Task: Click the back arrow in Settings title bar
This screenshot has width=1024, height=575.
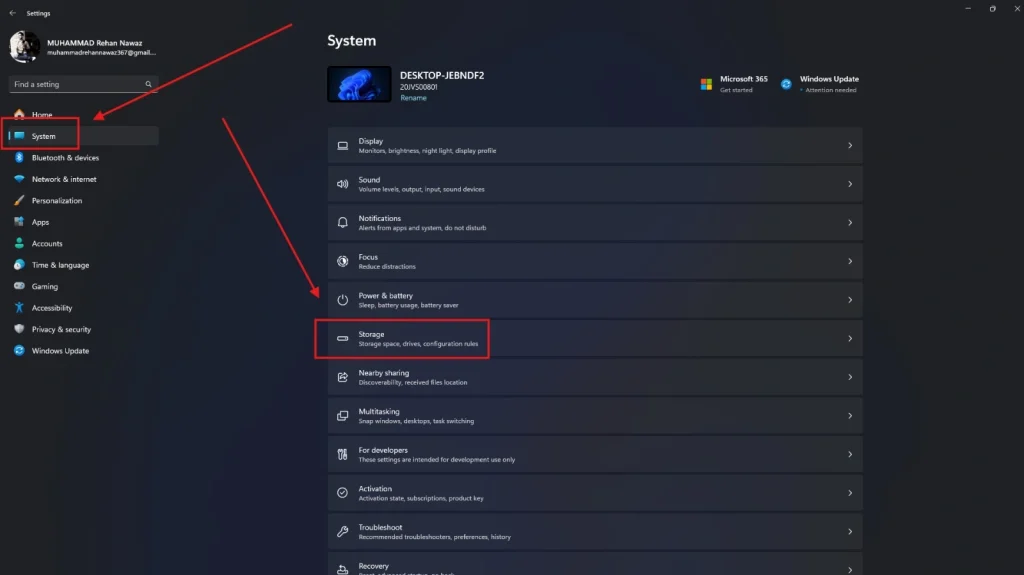Action: (x=12, y=13)
